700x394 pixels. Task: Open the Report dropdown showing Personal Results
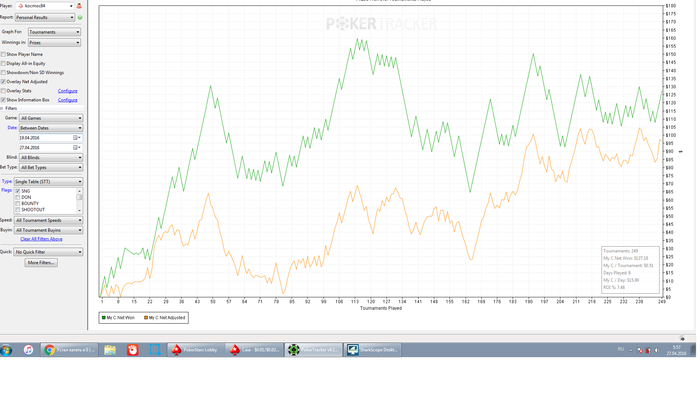tap(45, 17)
